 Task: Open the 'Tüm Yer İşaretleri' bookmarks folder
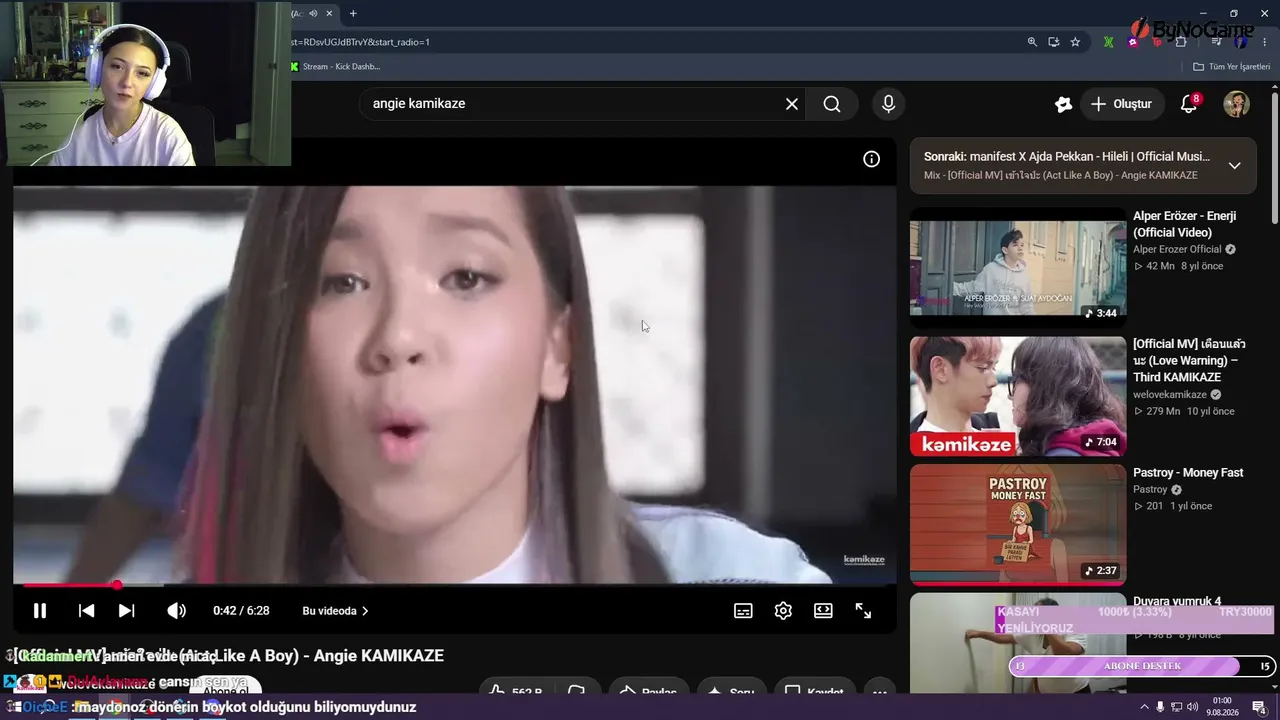pos(1231,67)
